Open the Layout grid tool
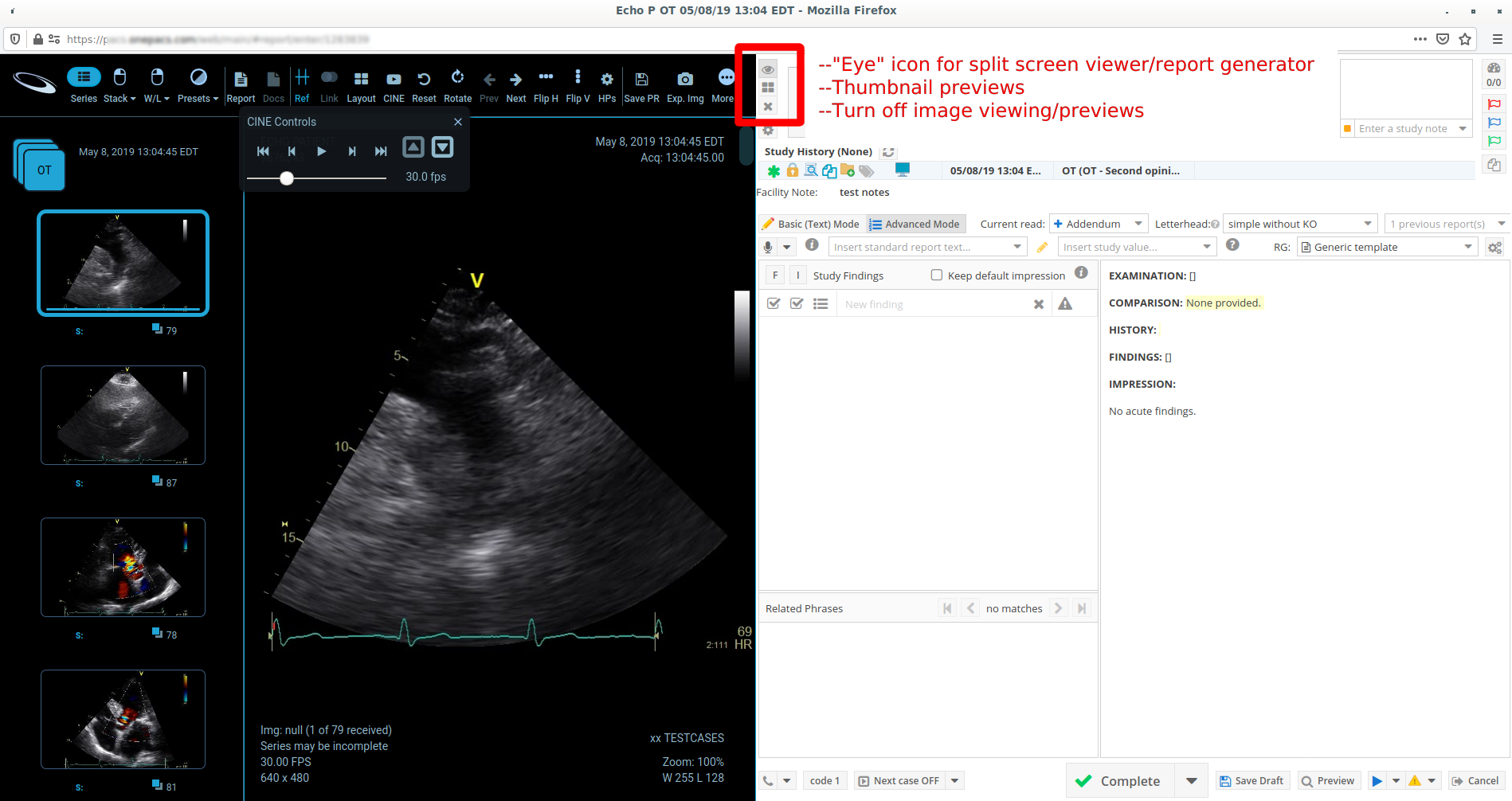 coord(361,85)
